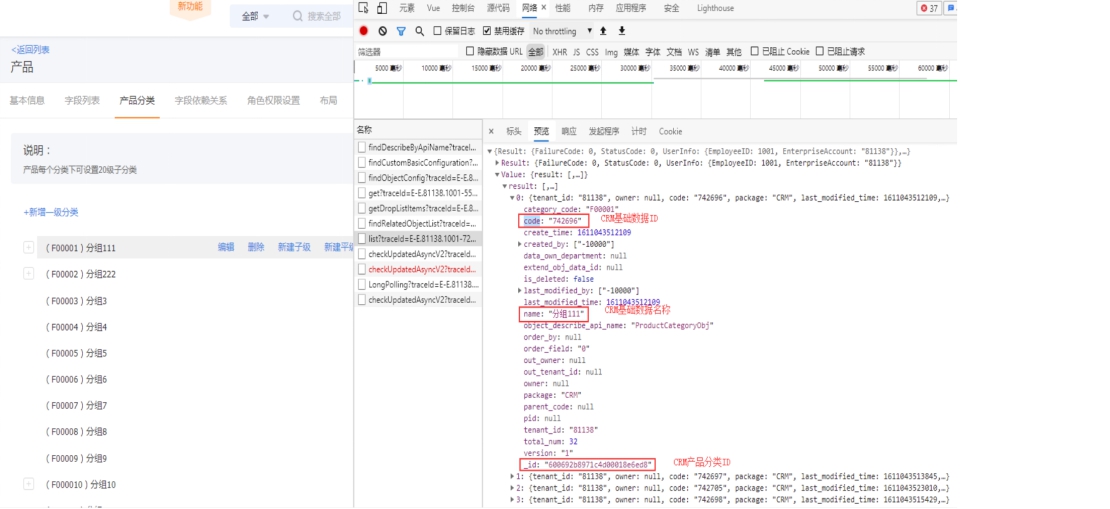The image size is (1110, 509).
Task: Filter network by XHR type
Action: tap(559, 52)
